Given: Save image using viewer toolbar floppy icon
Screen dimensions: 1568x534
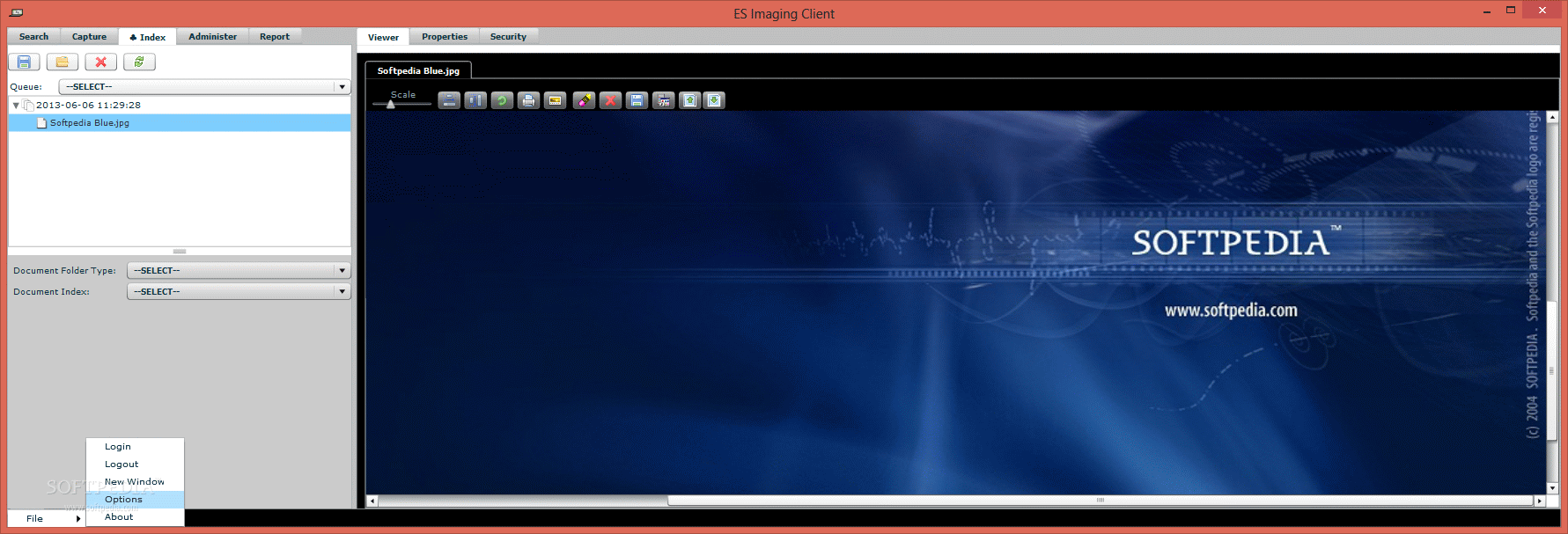Looking at the screenshot, I should tap(637, 100).
